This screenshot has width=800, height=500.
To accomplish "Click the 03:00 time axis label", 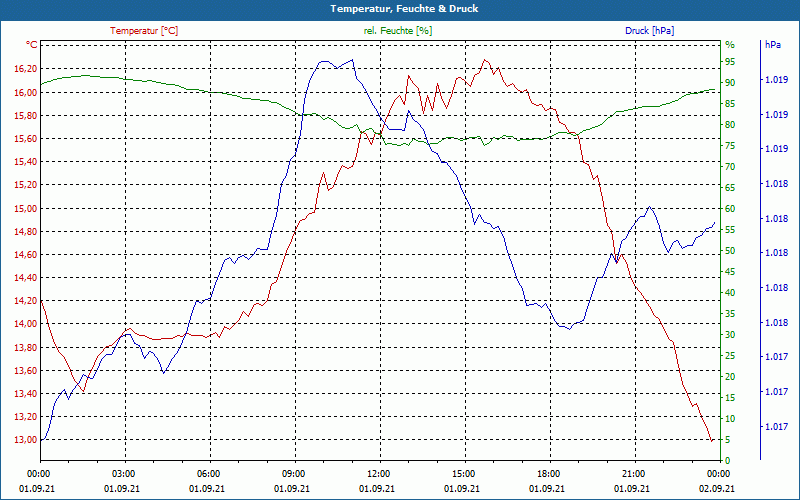I will [122, 474].
